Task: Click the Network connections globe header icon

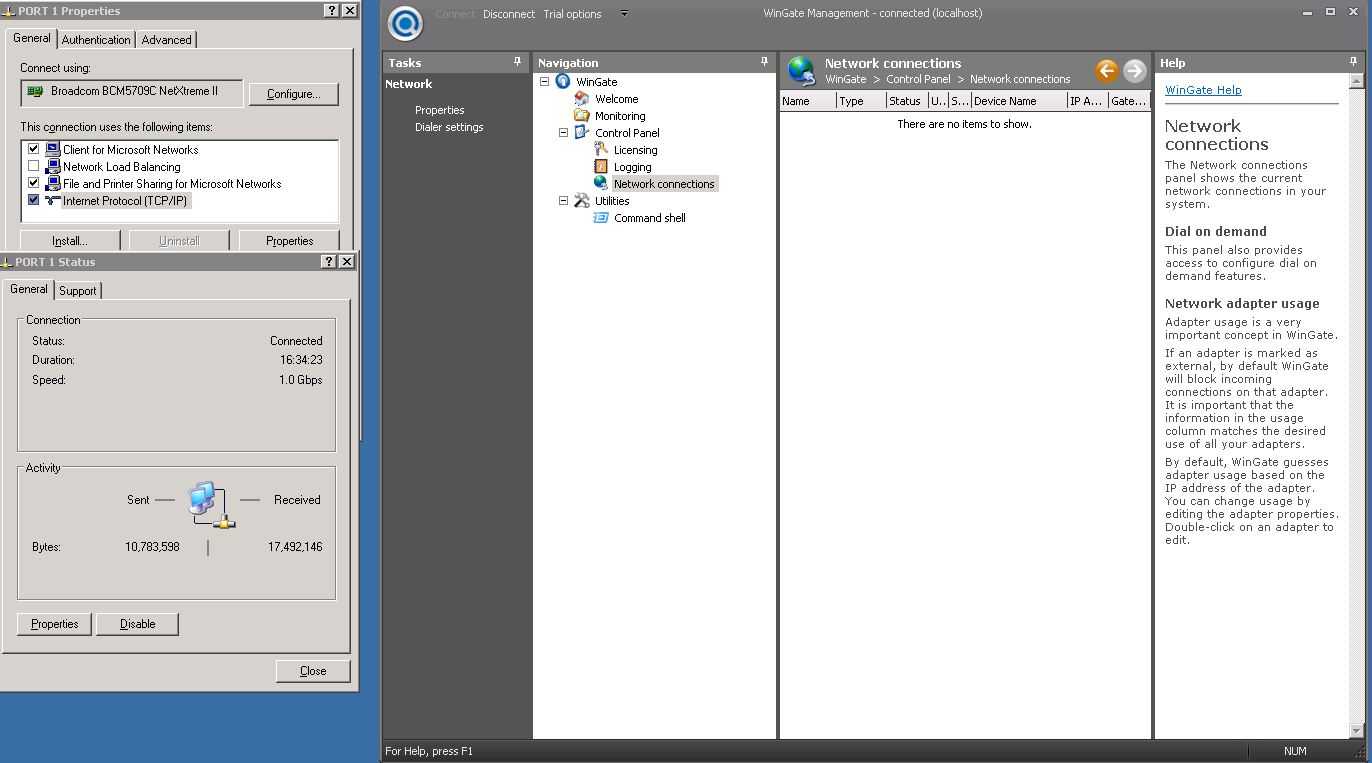Action: (801, 70)
